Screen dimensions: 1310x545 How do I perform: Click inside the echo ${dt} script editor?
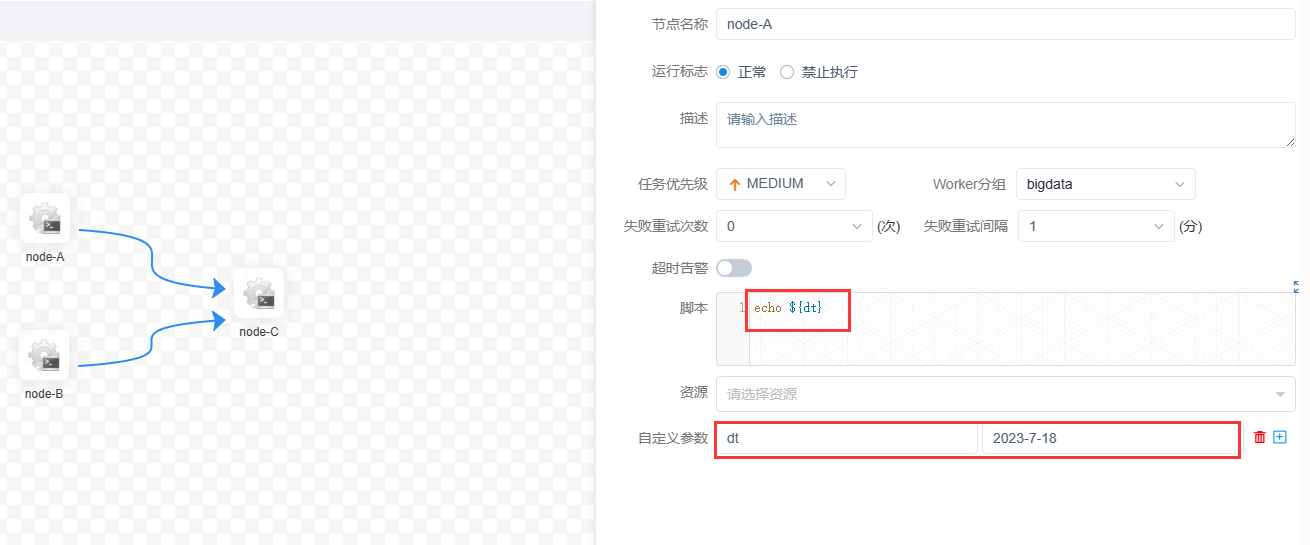click(1020, 328)
